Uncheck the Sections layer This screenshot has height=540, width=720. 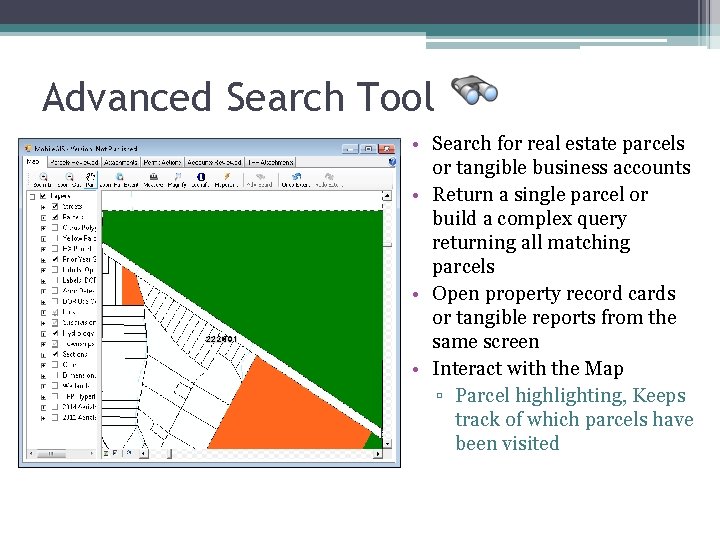pyautogui.click(x=55, y=354)
